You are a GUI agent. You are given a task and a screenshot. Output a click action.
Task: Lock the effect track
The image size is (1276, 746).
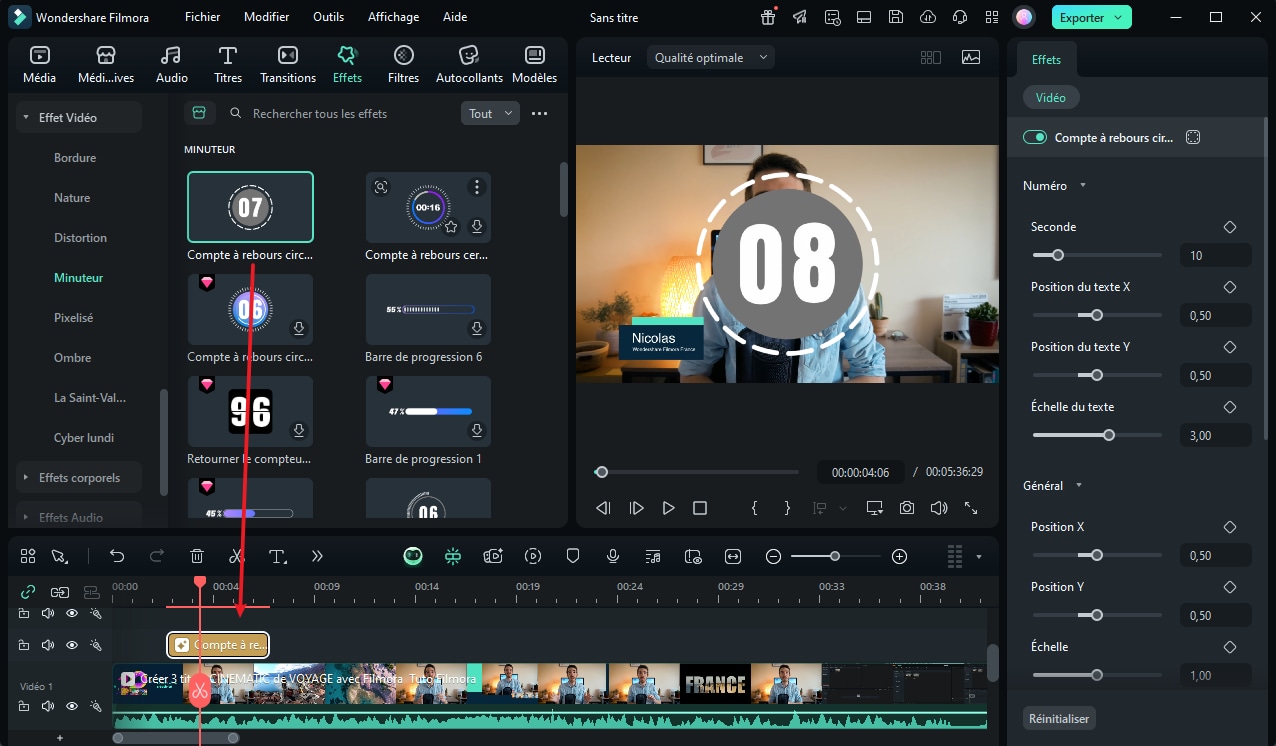(24, 645)
